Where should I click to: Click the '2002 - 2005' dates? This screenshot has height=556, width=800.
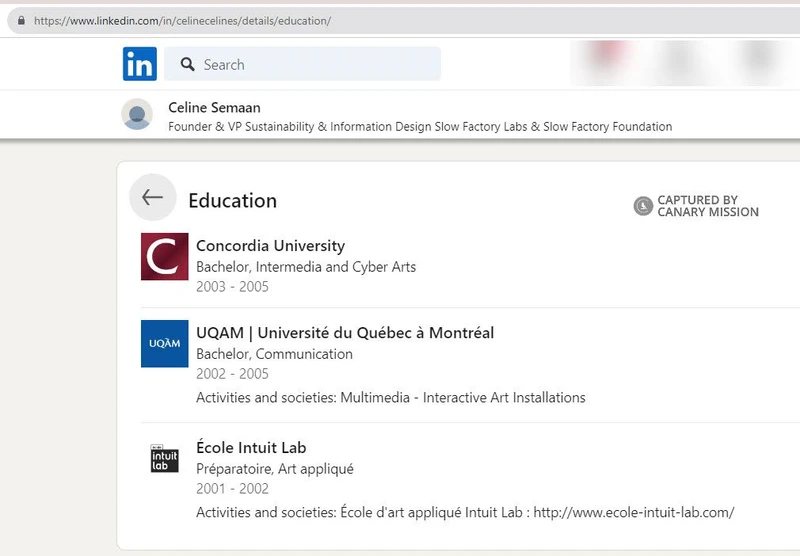(x=232, y=374)
